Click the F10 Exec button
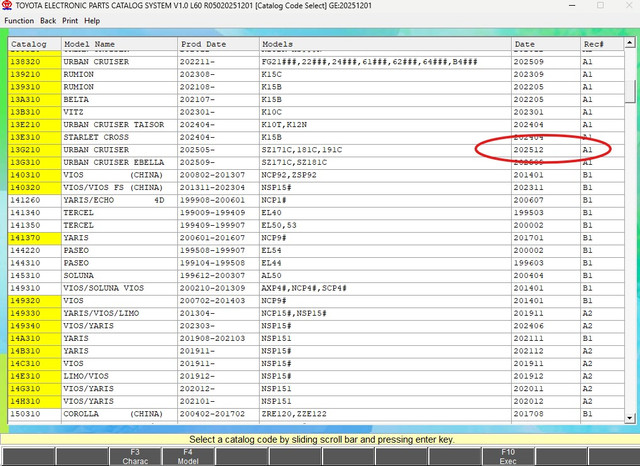The width and height of the screenshot is (640, 466). pos(508,457)
